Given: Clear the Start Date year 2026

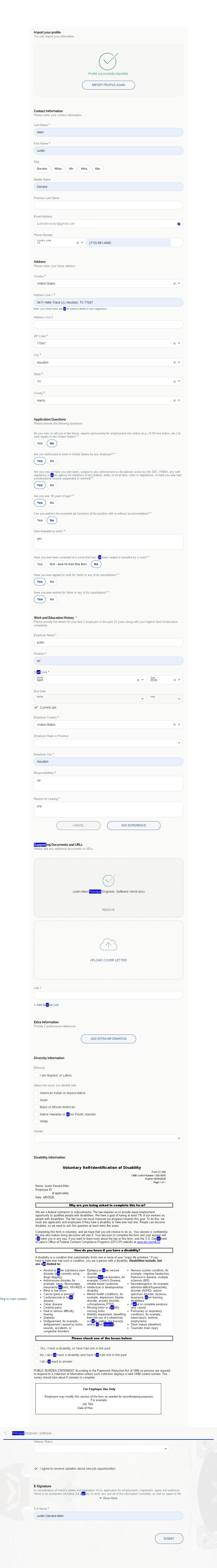Looking at the screenshot, I should [174, 680].
